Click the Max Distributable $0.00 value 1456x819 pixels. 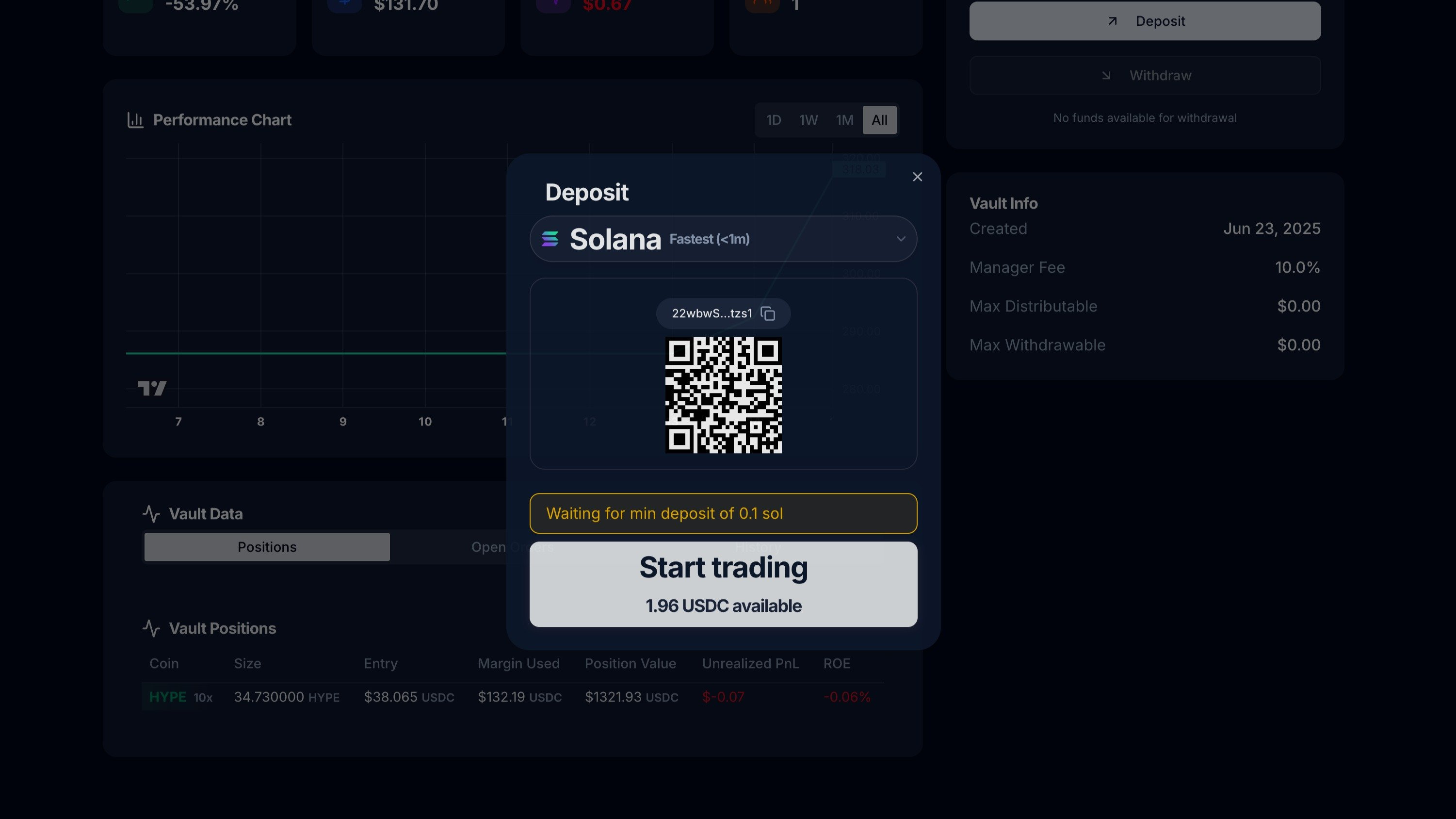pyautogui.click(x=1299, y=306)
